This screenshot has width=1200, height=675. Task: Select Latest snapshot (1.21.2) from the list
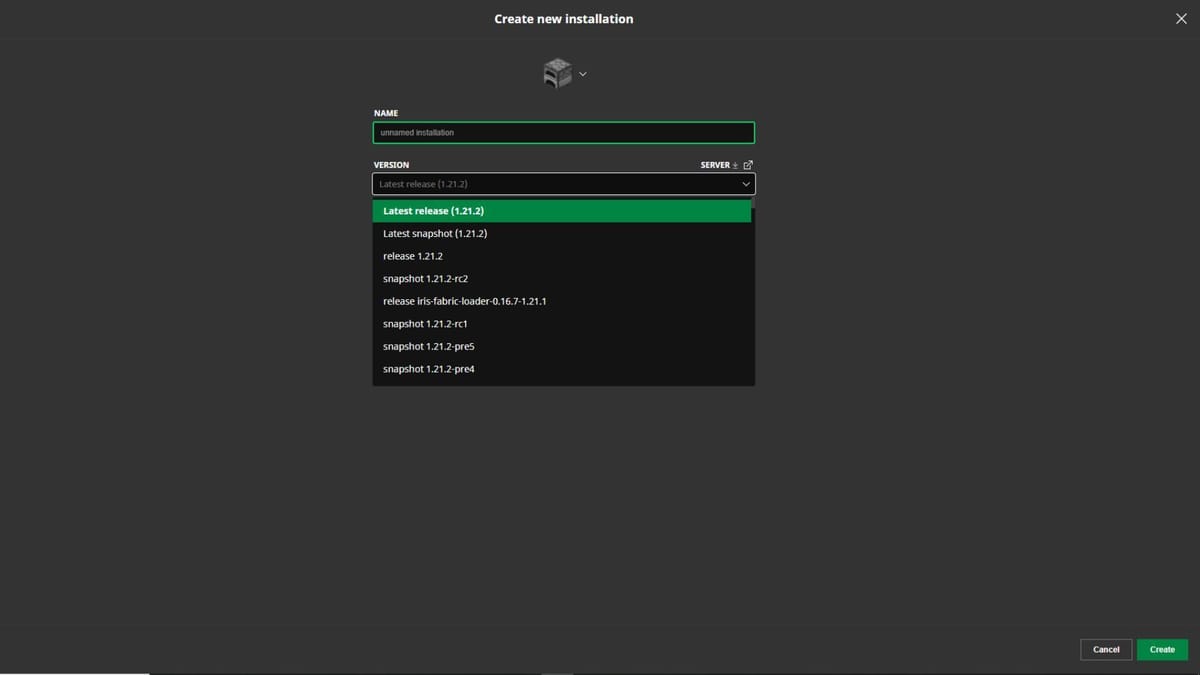[563, 233]
